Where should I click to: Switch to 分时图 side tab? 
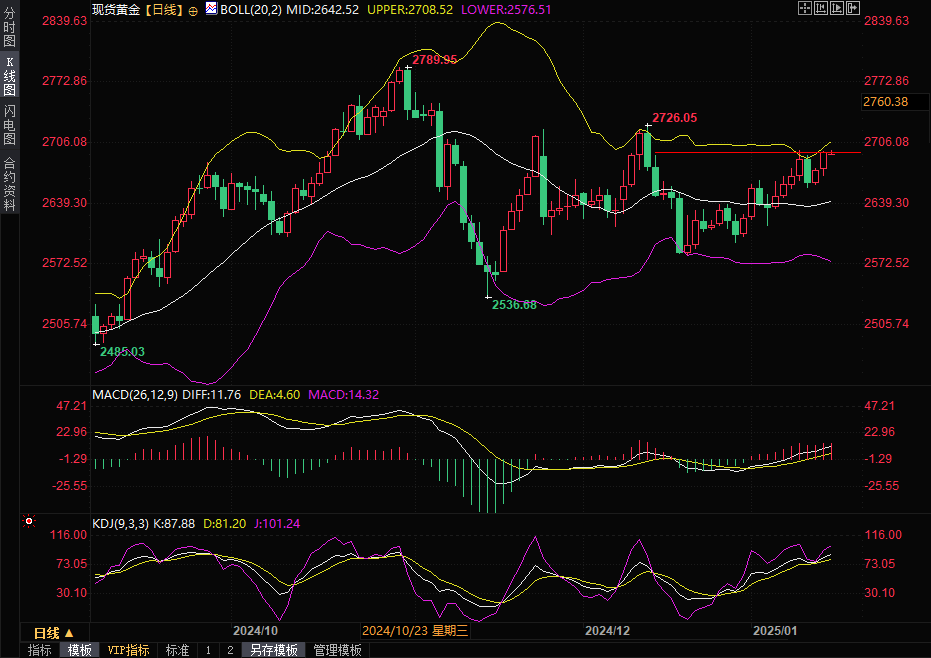pos(9,27)
